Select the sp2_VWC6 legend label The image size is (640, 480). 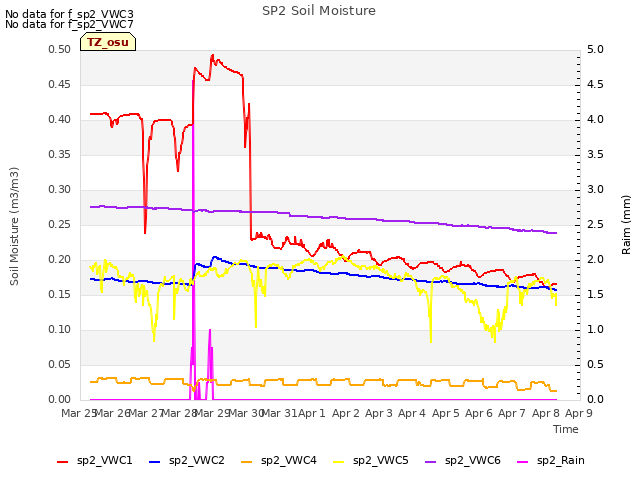pyautogui.click(x=473, y=460)
